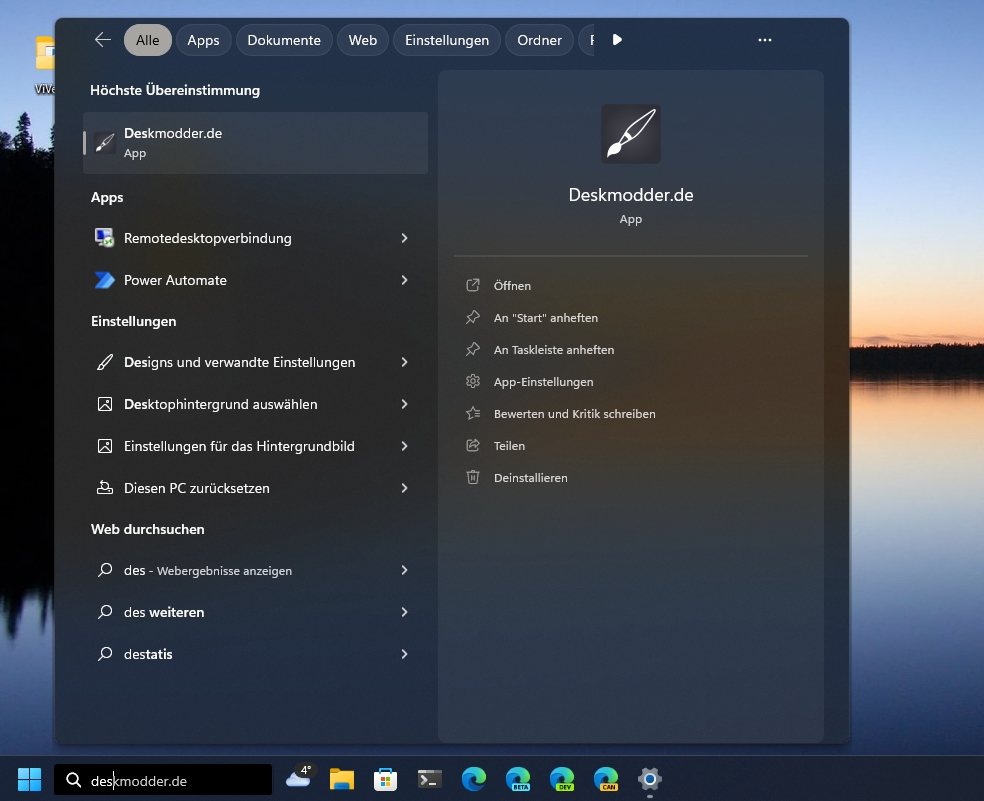Select the Alle filter tab

point(147,40)
